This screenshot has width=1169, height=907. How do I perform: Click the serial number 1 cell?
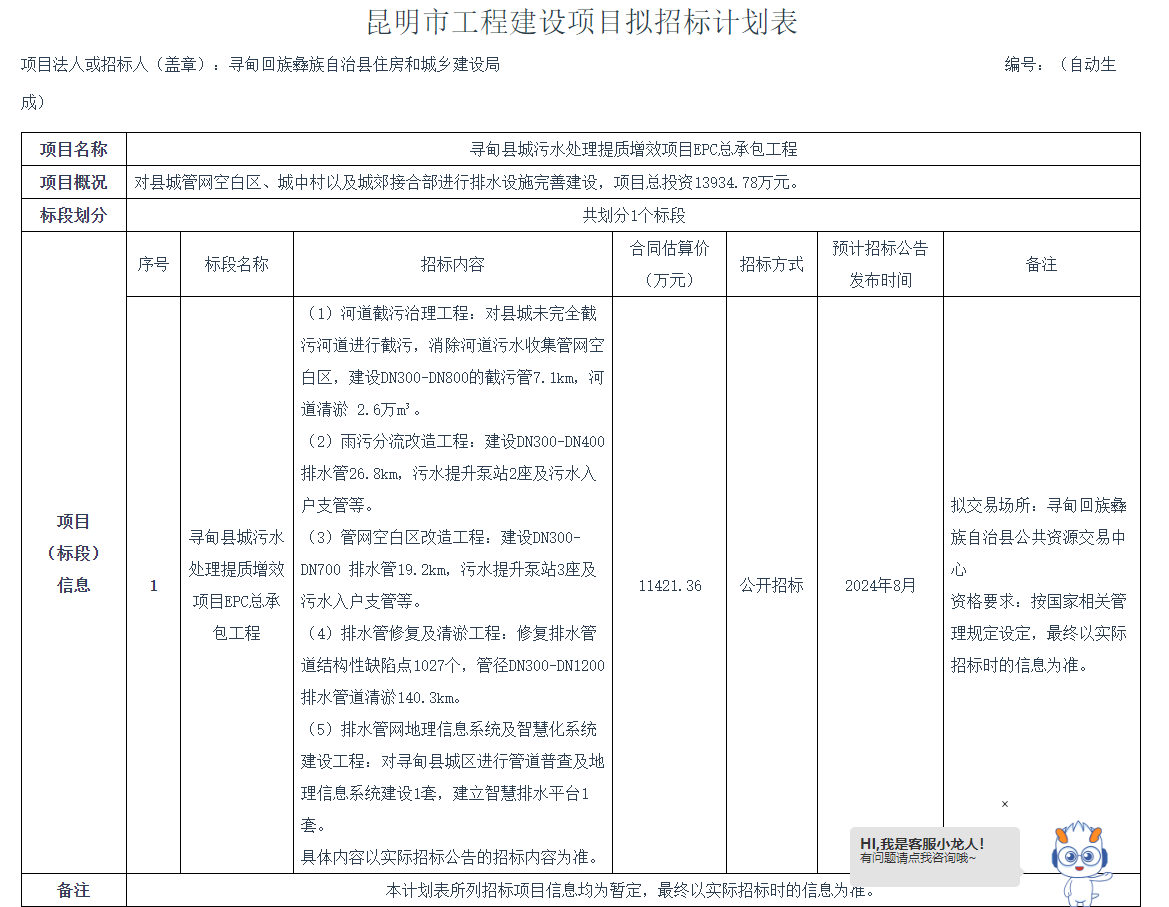(x=154, y=585)
